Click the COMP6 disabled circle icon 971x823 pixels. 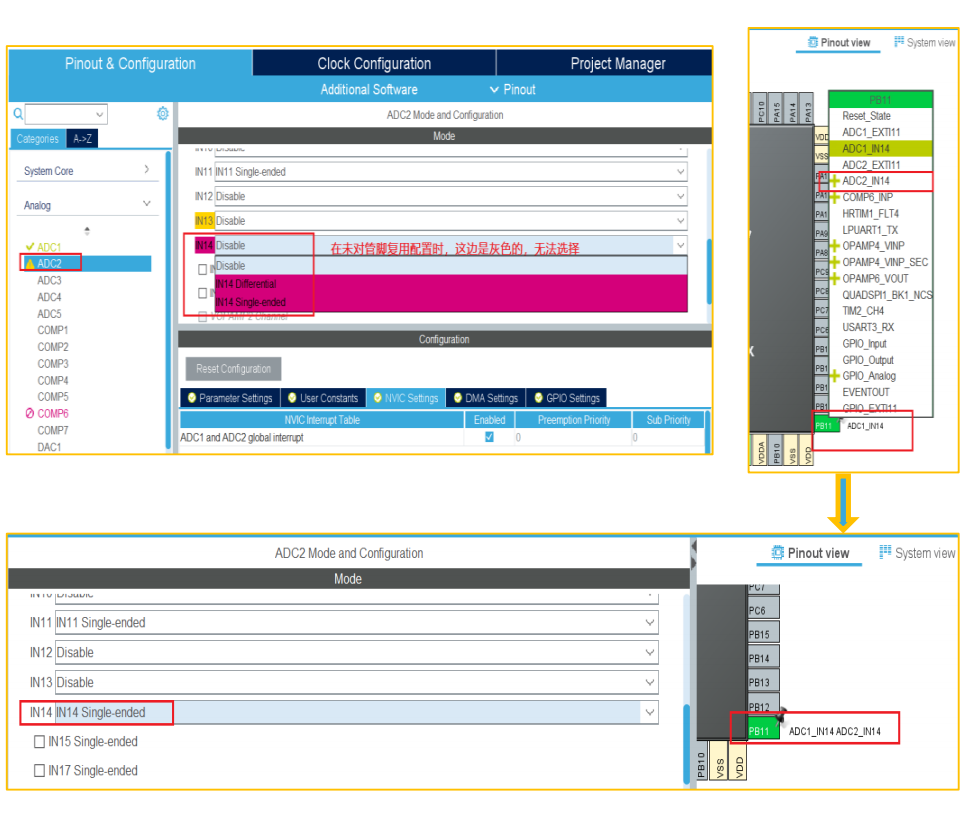tap(30, 413)
